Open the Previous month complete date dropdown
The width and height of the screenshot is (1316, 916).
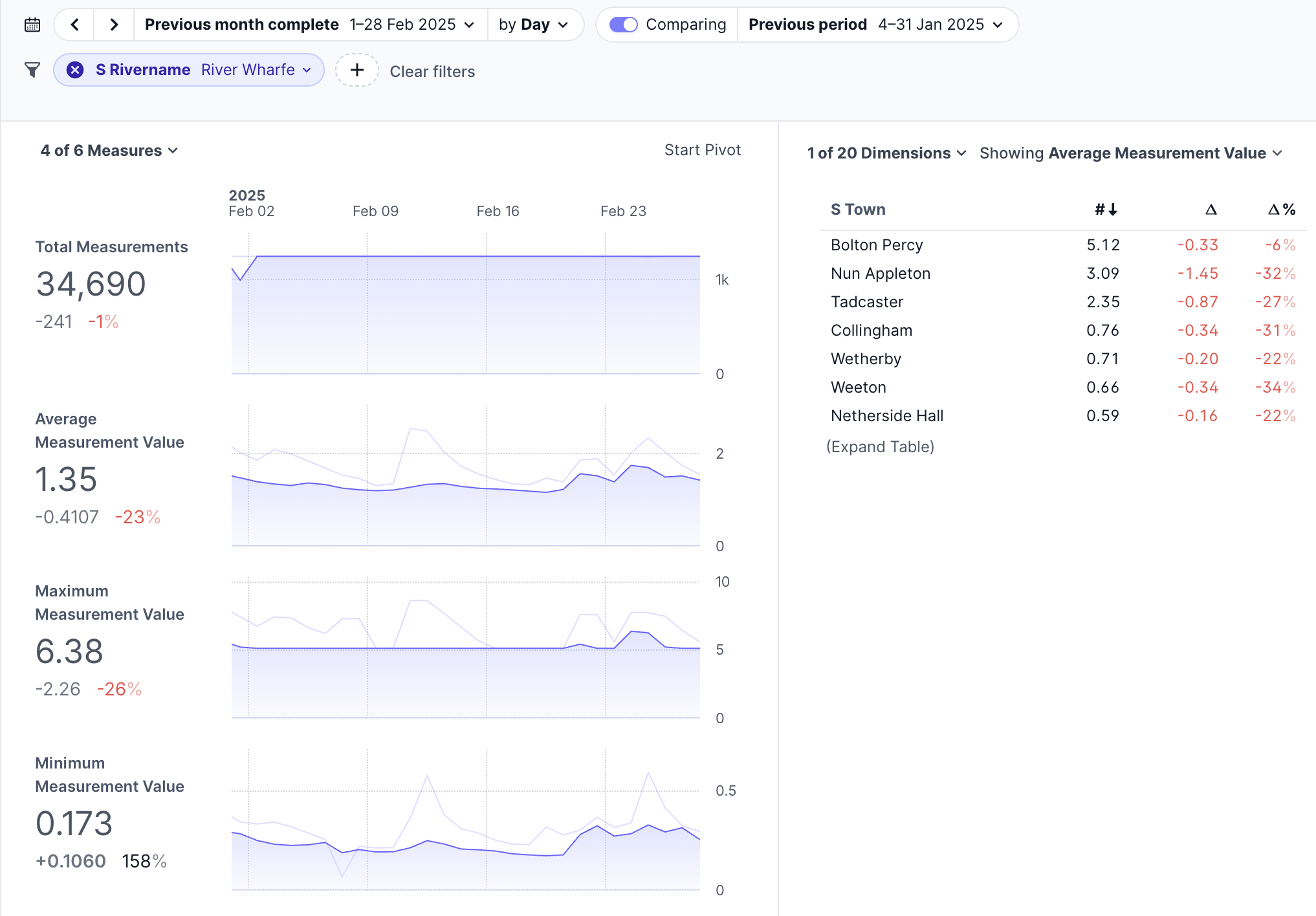tap(310, 25)
